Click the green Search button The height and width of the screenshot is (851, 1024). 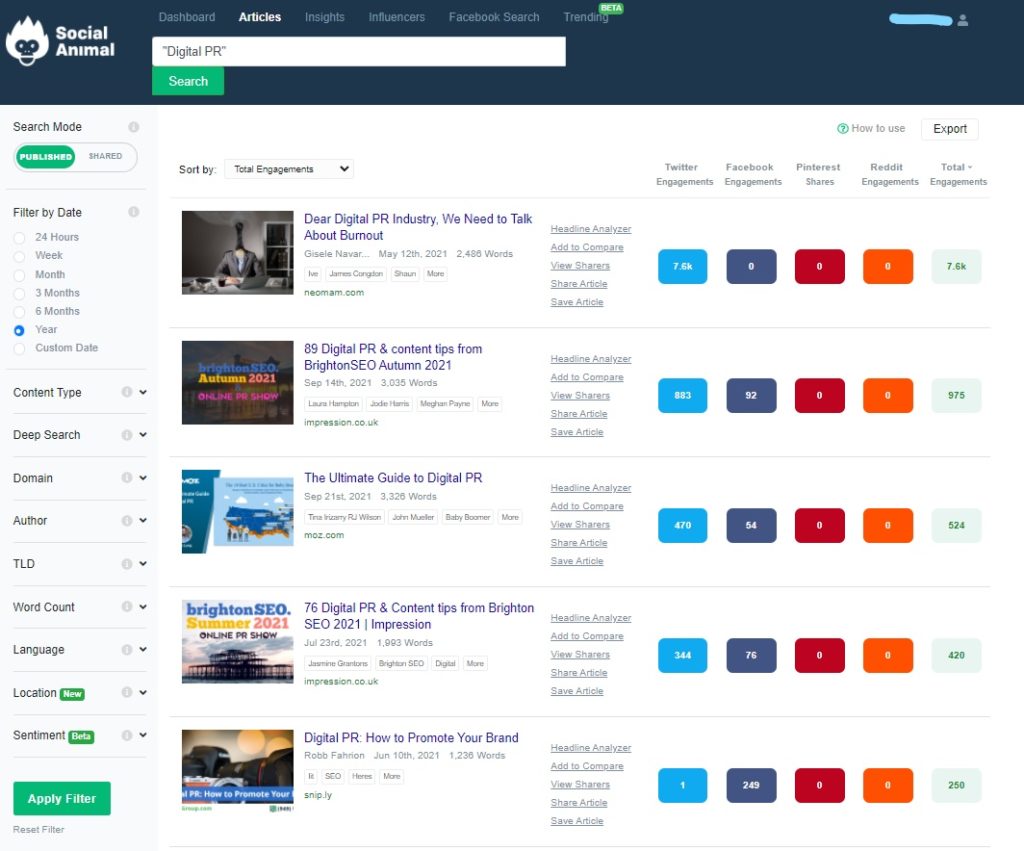coord(188,82)
